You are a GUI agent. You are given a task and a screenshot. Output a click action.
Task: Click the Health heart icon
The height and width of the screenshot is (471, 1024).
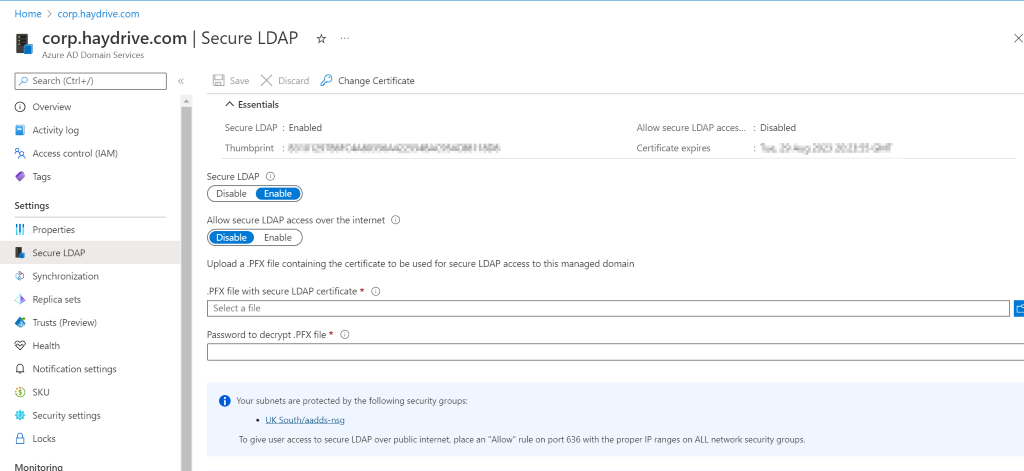tap(20, 346)
